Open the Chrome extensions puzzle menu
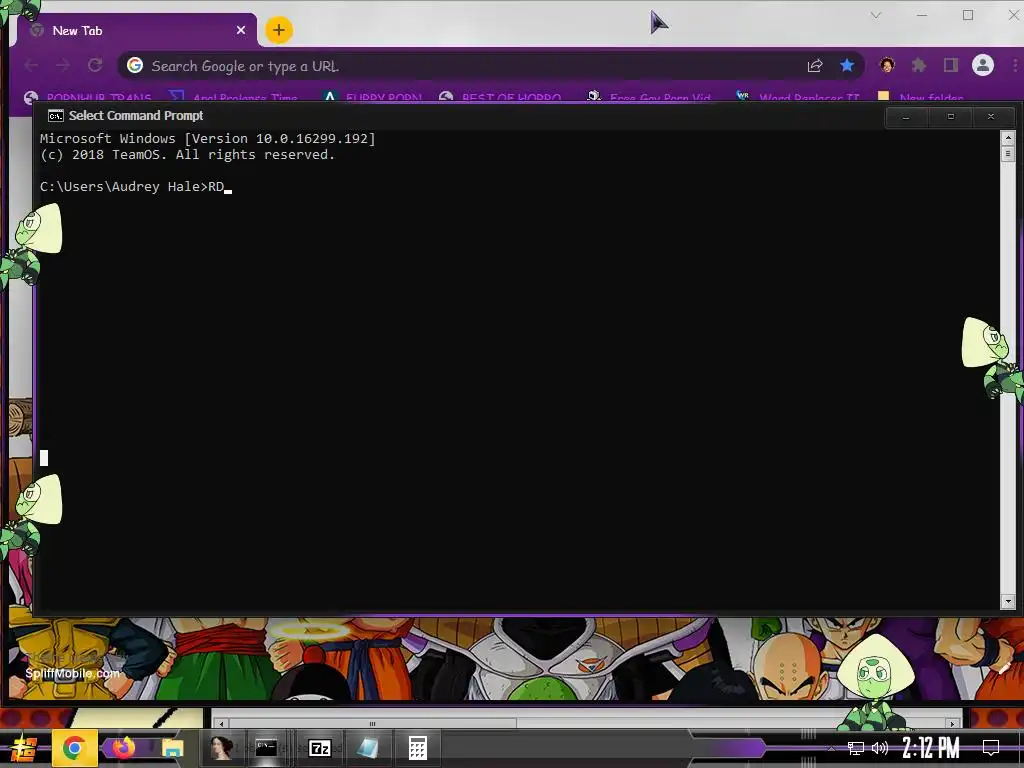This screenshot has width=1024, height=768. [x=919, y=65]
